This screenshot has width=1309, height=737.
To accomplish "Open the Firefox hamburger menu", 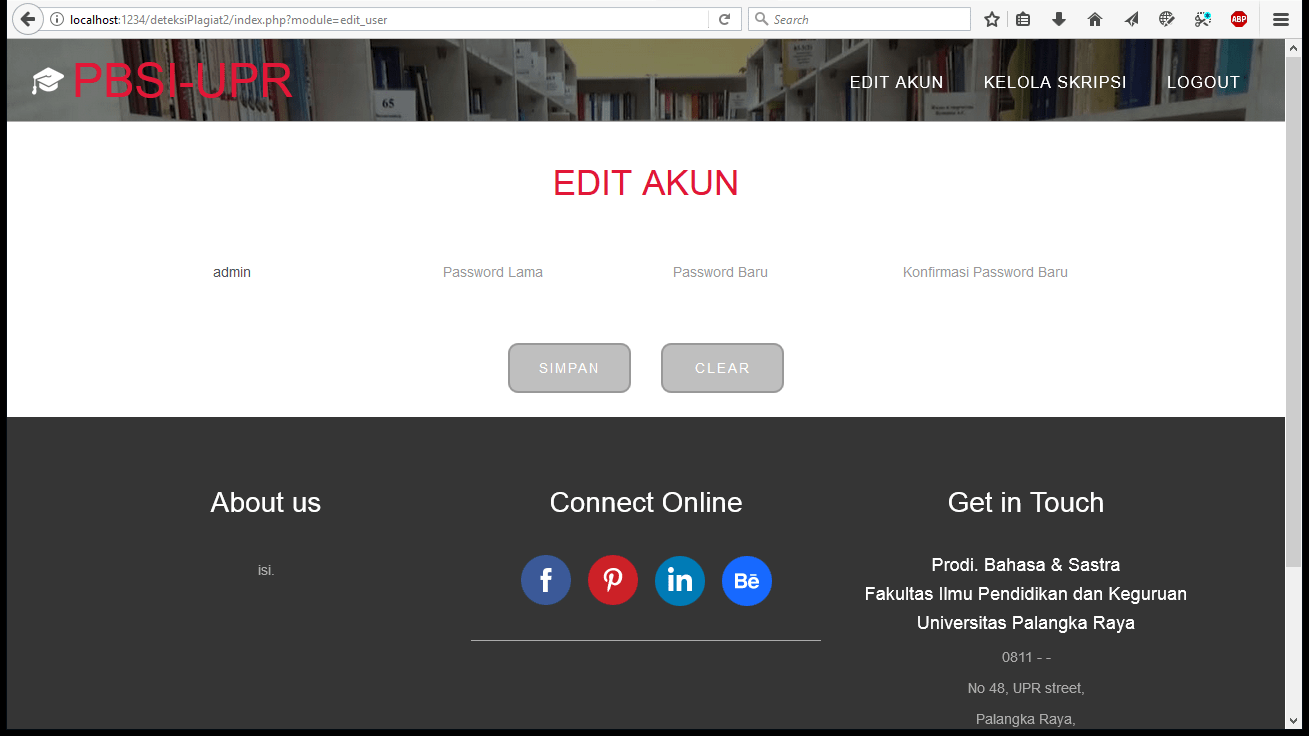I will (1281, 19).
